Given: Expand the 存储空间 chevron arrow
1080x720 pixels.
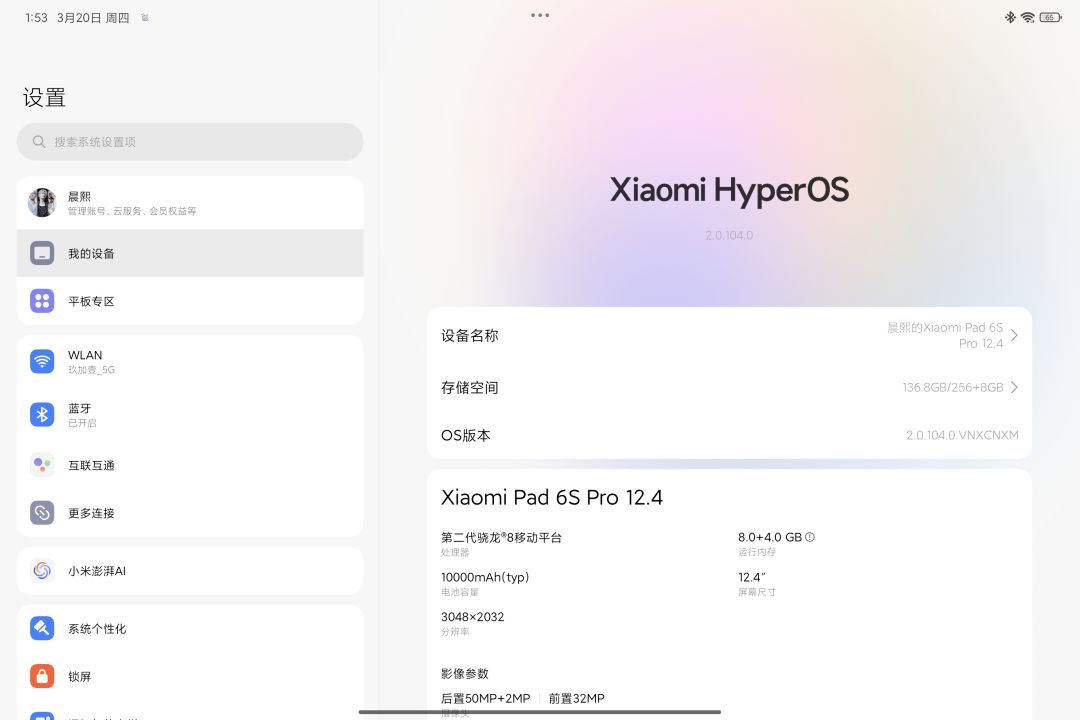Looking at the screenshot, I should [1014, 387].
